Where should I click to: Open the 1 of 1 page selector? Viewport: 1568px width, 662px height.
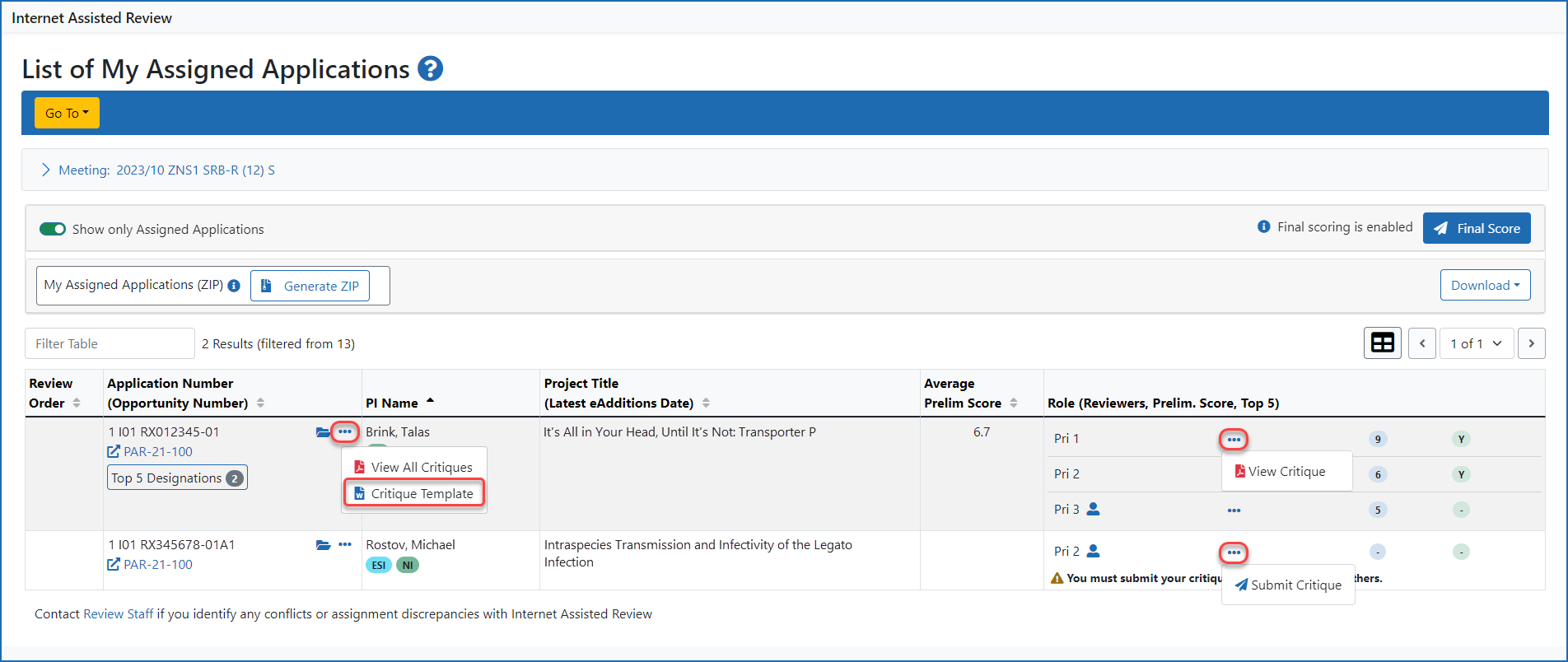1476,343
